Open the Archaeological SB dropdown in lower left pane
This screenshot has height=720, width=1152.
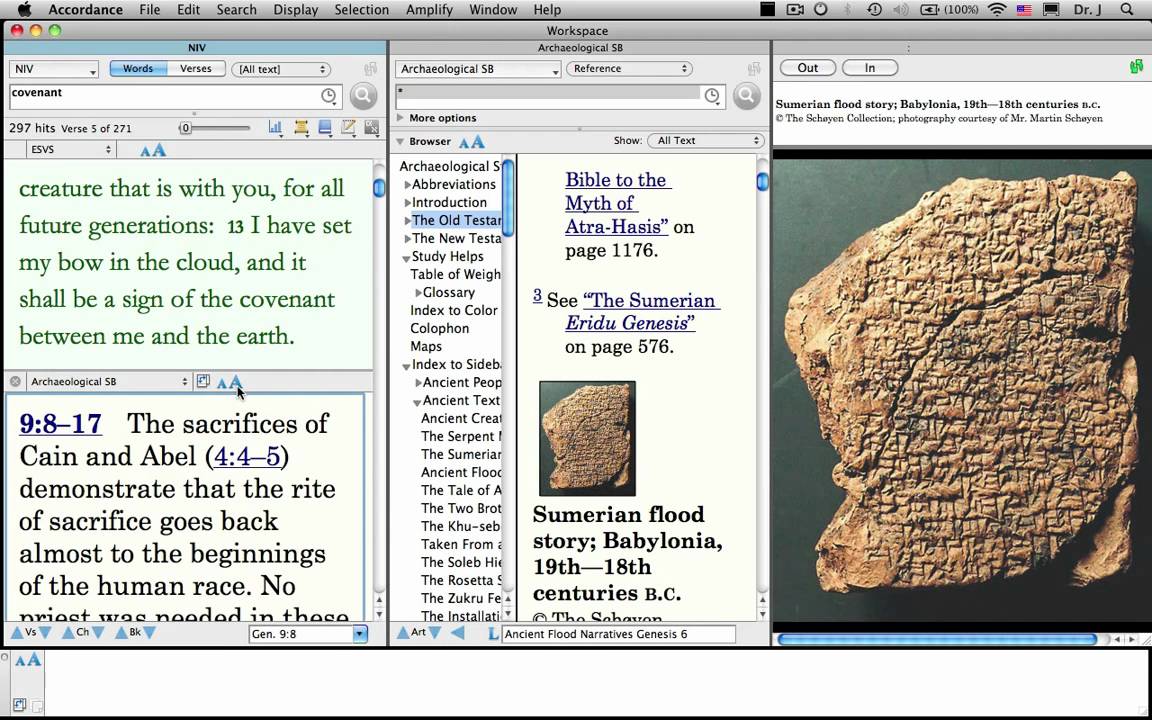(109, 381)
